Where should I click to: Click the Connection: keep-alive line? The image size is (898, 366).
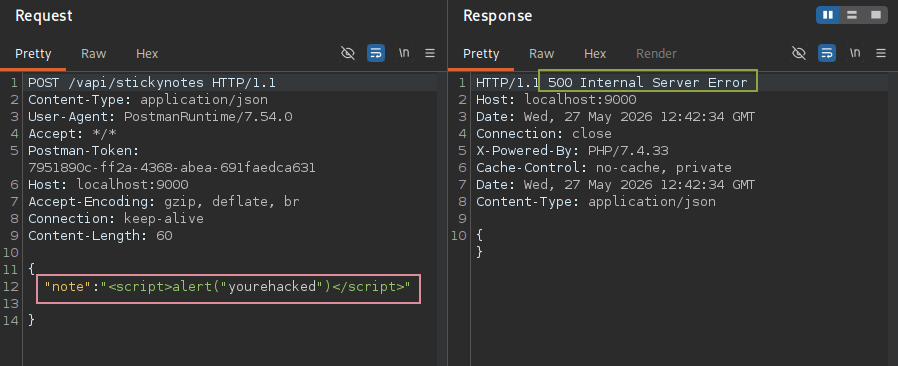click(x=116, y=219)
